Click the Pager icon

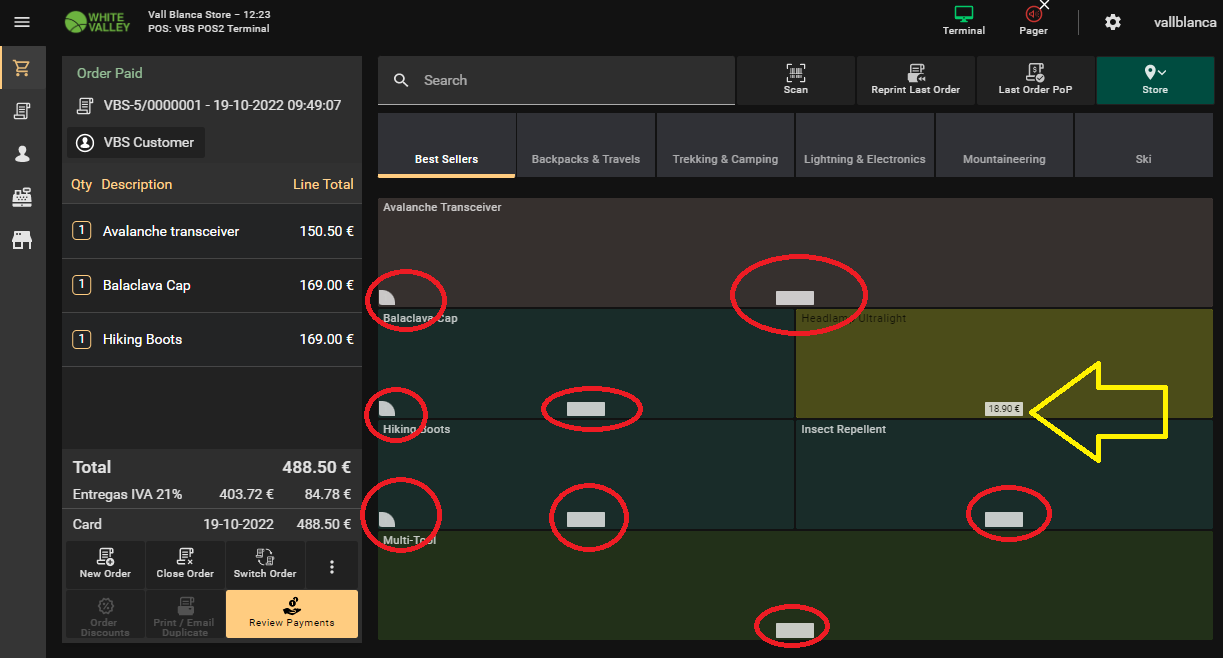coord(1033,21)
